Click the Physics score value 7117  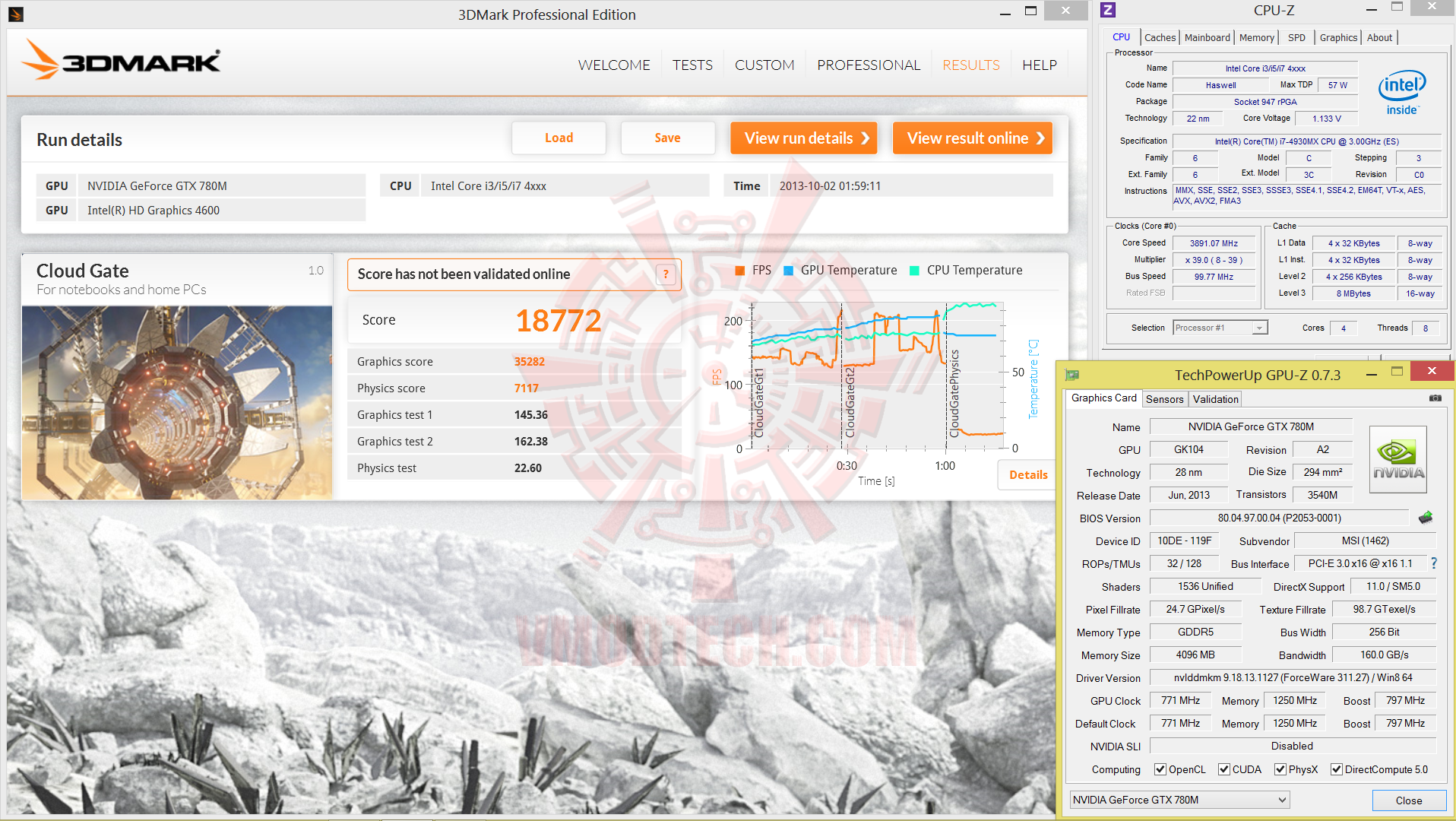[x=527, y=388]
